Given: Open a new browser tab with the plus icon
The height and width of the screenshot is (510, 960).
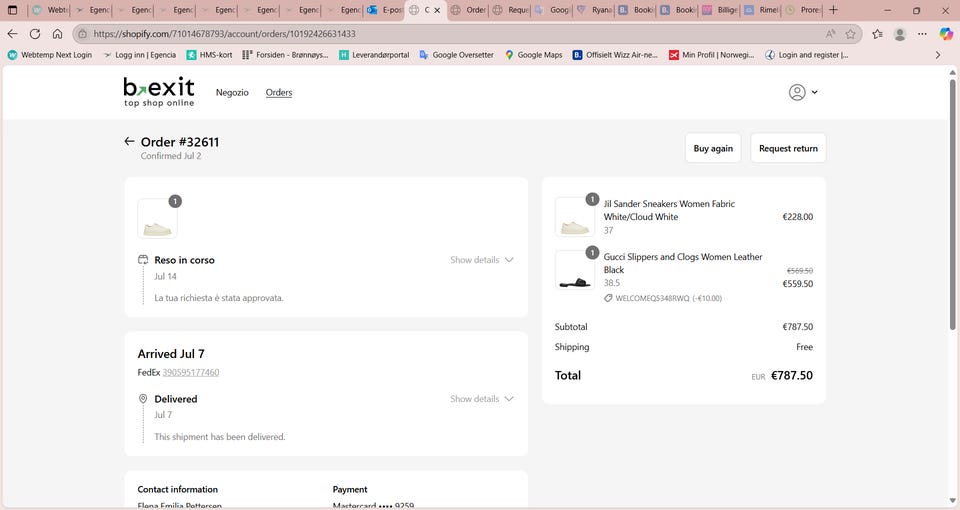Looking at the screenshot, I should [833, 10].
